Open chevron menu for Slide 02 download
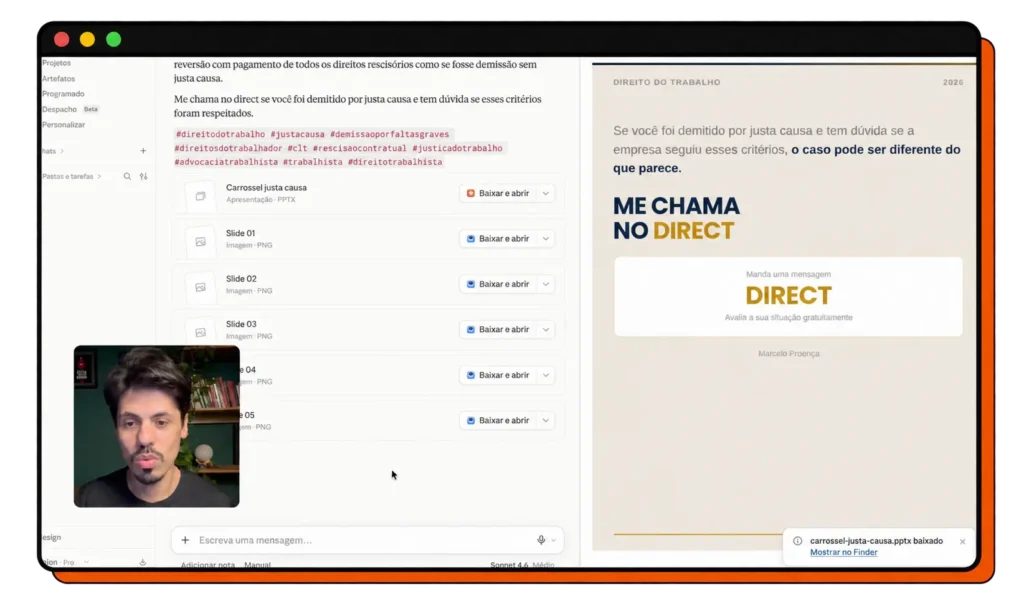 [x=545, y=284]
